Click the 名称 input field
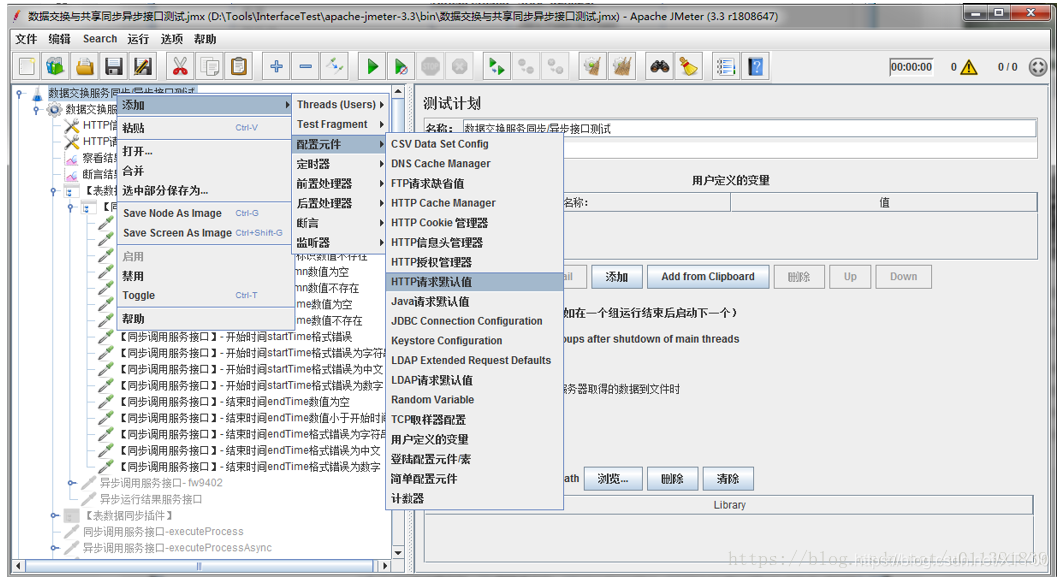 point(749,128)
